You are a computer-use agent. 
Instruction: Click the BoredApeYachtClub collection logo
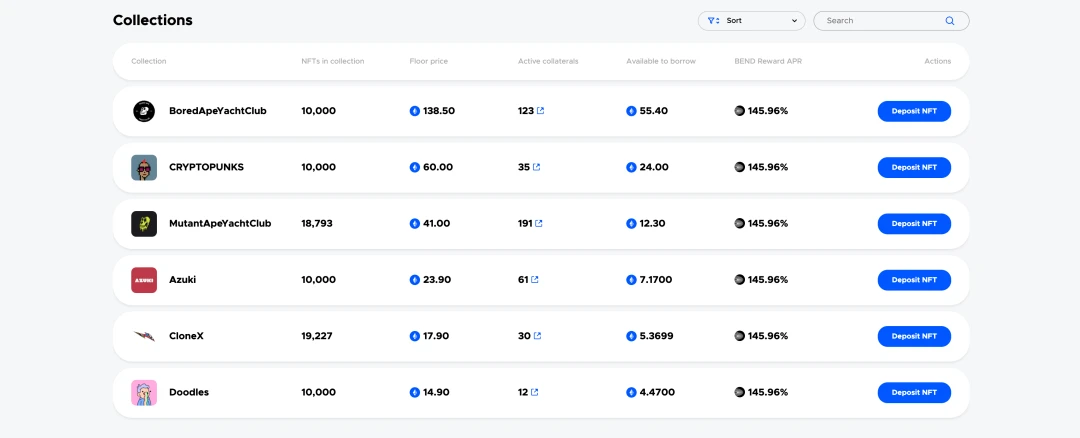coord(144,111)
